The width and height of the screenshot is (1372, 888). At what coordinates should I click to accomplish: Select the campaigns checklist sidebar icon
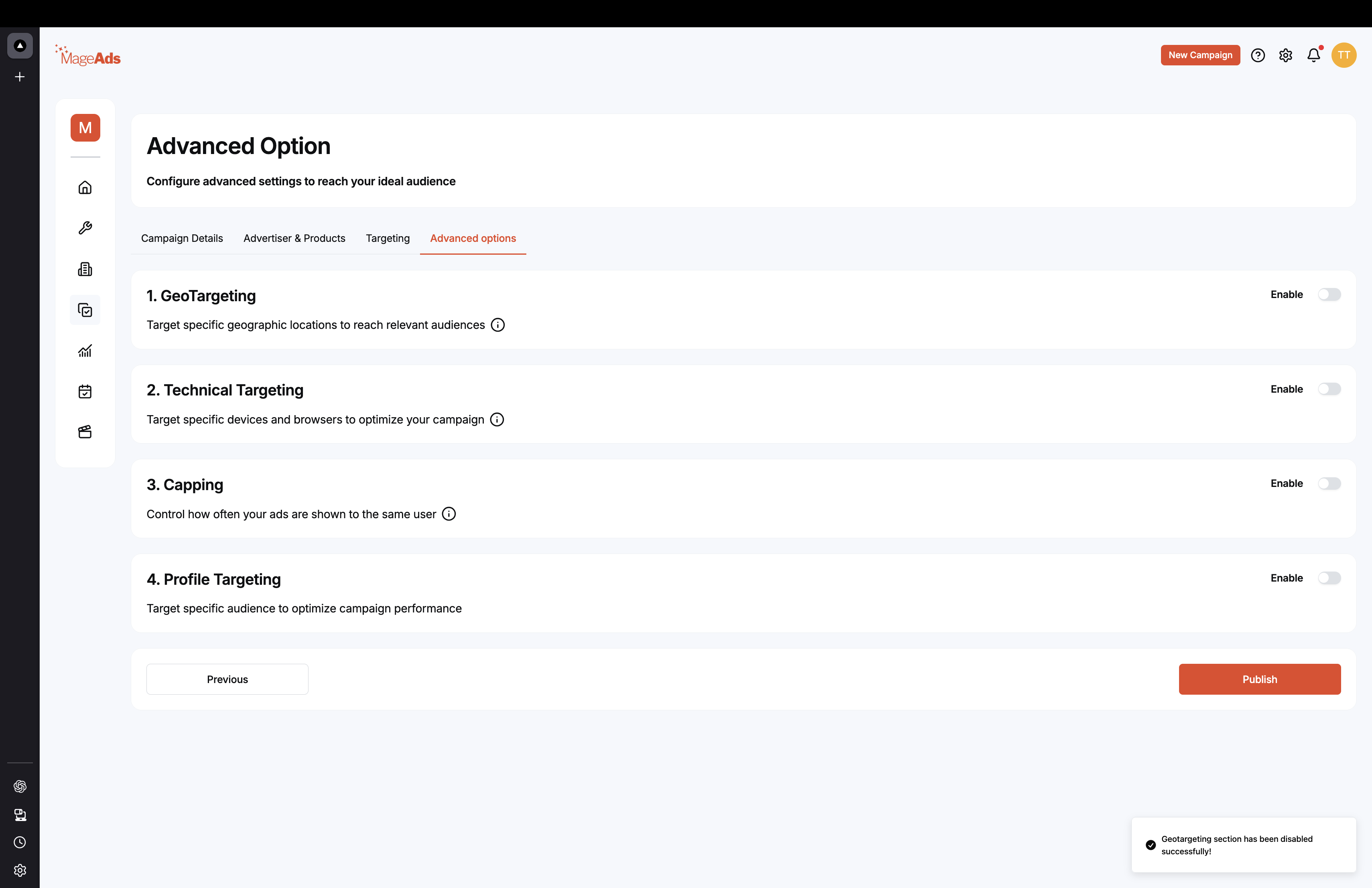pyautogui.click(x=85, y=310)
